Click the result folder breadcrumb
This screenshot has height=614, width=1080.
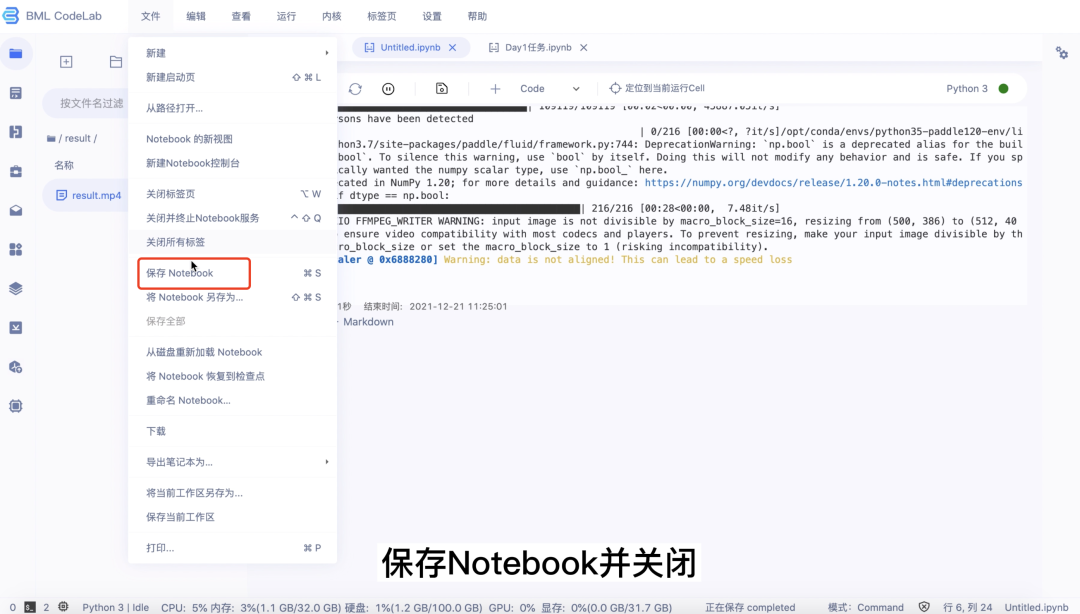tap(77, 139)
